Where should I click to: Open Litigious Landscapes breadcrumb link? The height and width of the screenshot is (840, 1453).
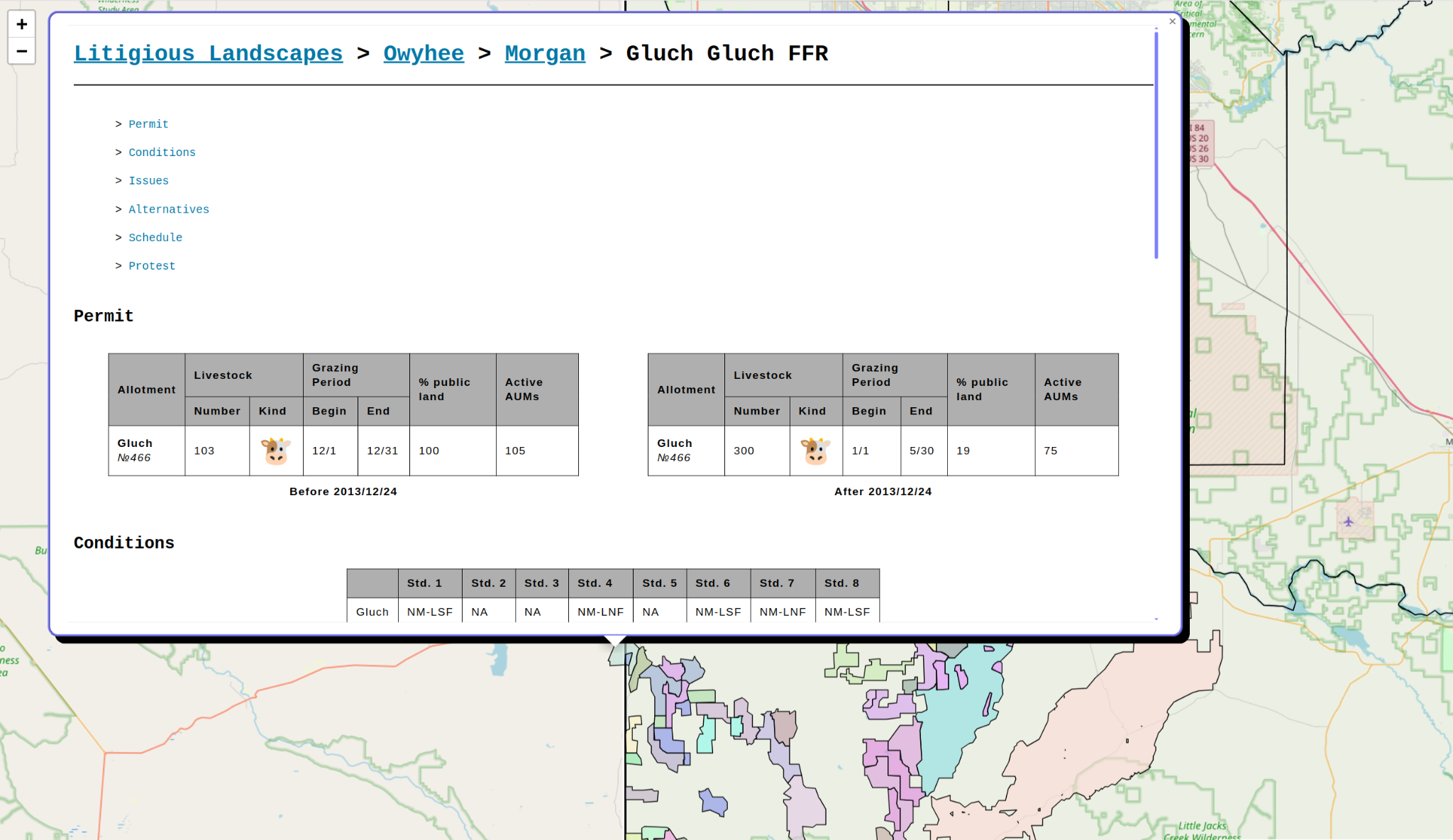point(208,54)
